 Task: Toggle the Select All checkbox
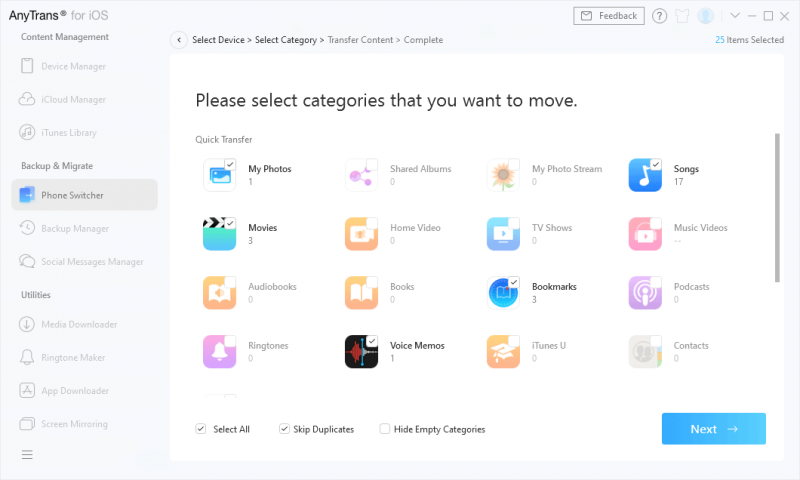[201, 429]
